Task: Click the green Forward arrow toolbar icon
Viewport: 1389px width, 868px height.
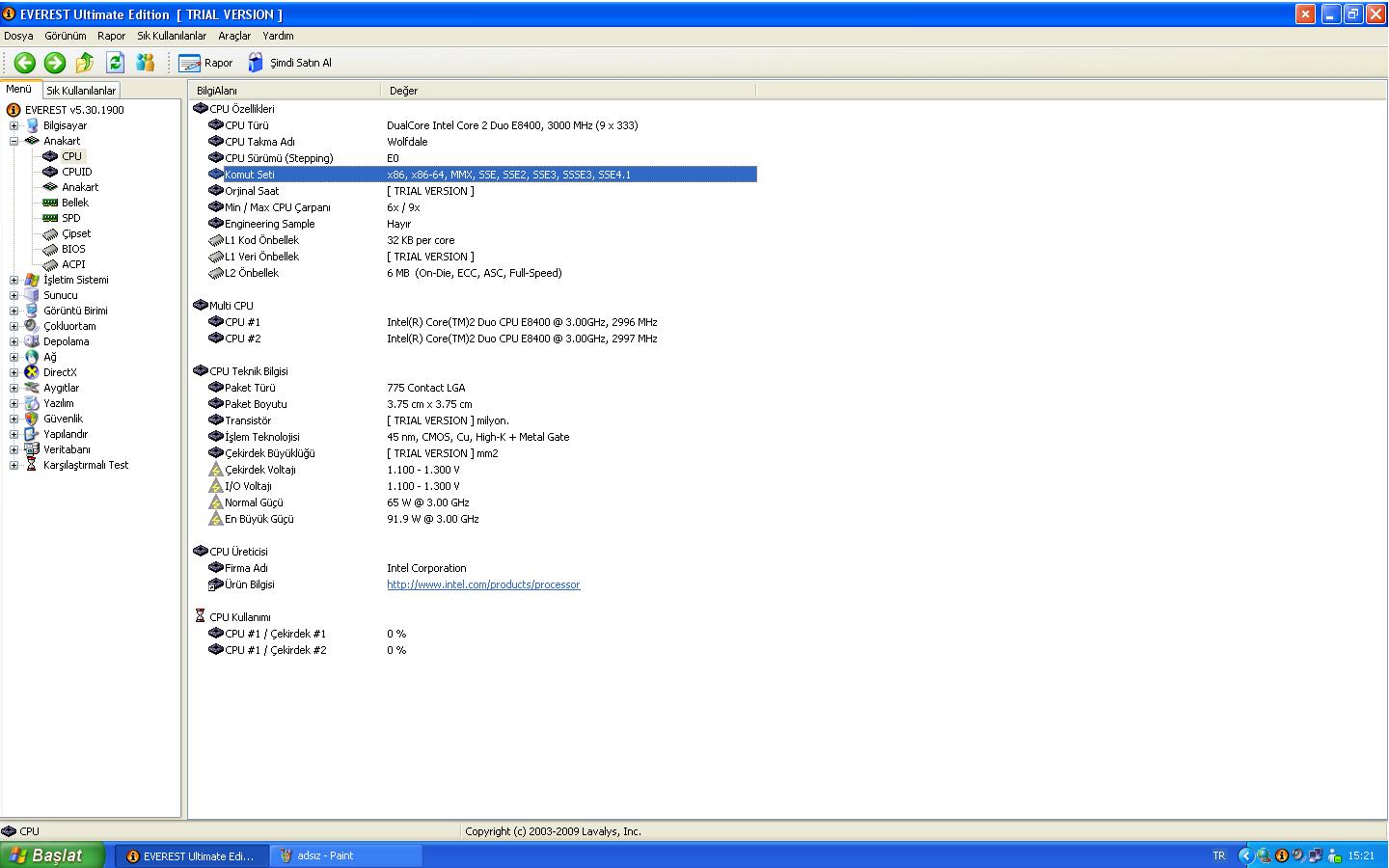Action: 55,63
